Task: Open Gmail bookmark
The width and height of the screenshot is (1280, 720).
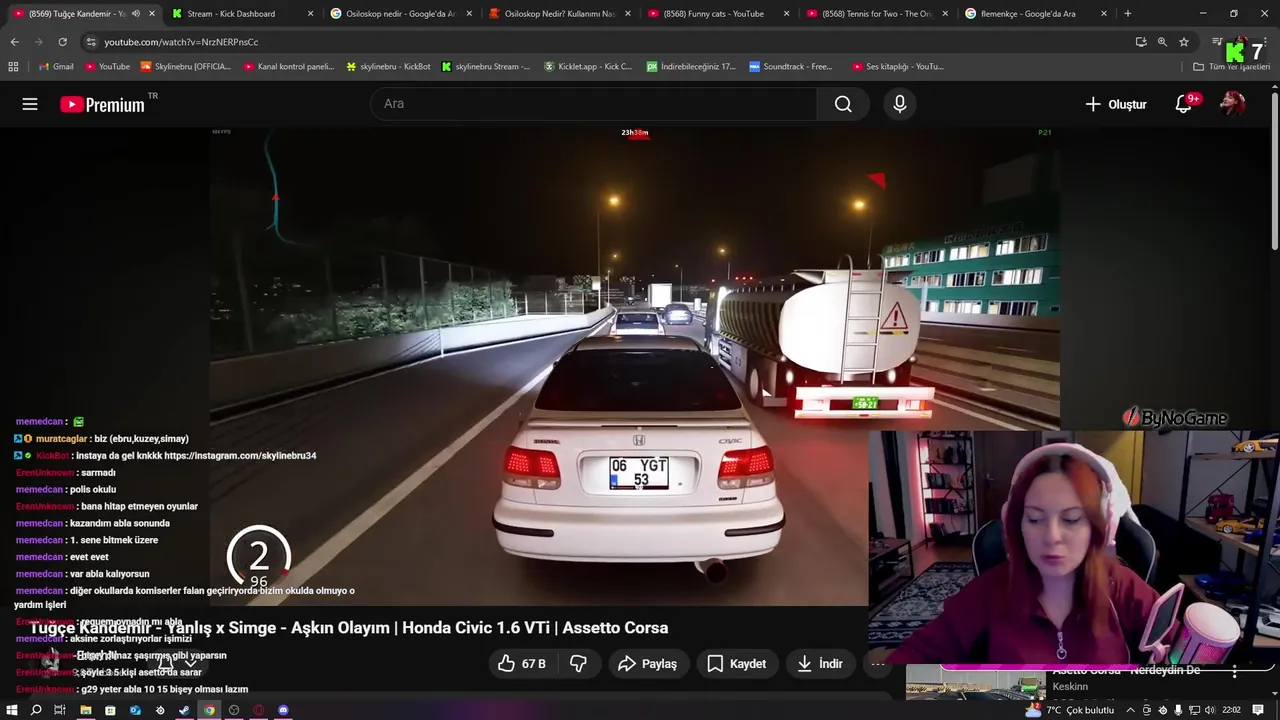Action: 55,66
